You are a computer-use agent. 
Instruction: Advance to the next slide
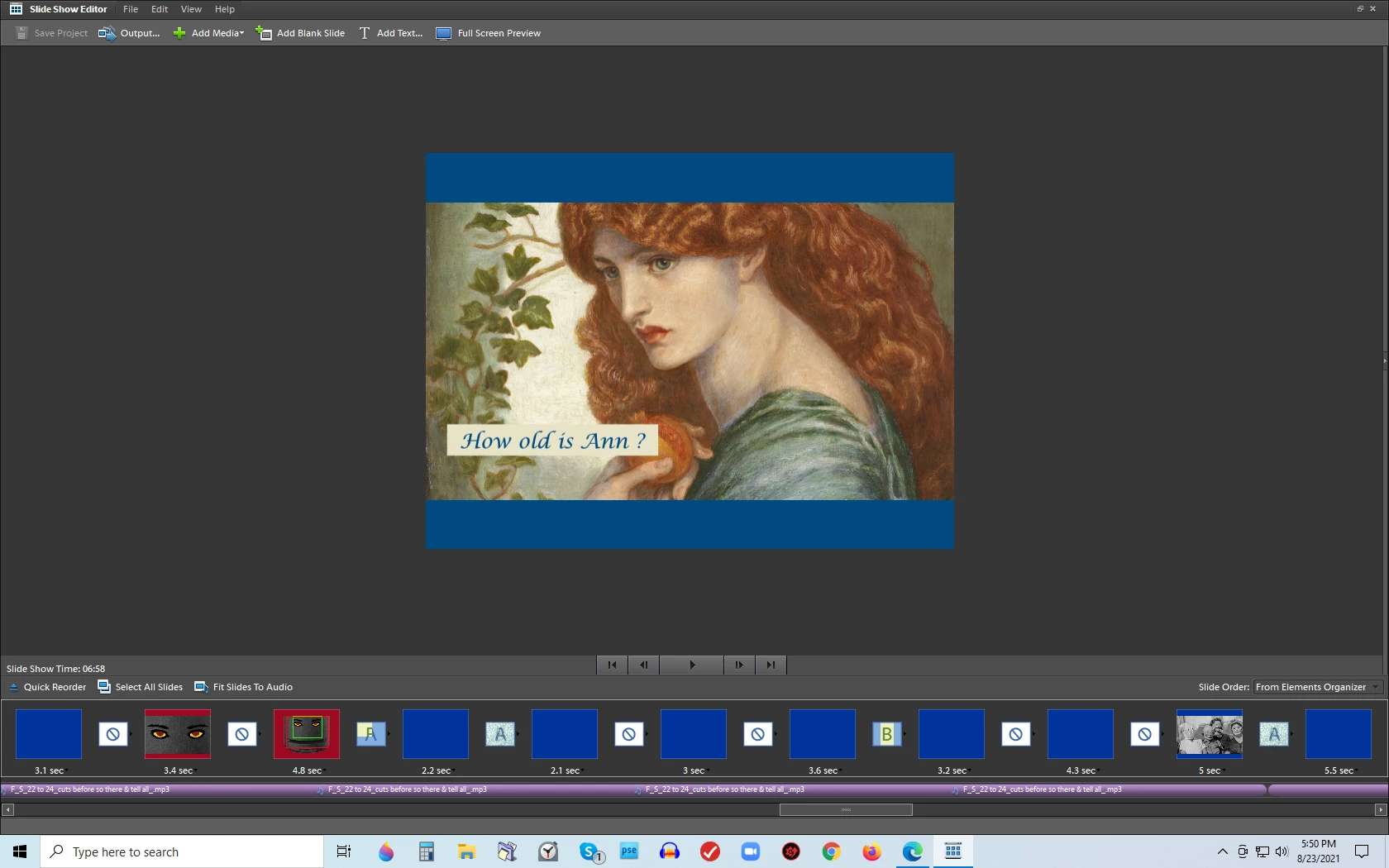[739, 665]
